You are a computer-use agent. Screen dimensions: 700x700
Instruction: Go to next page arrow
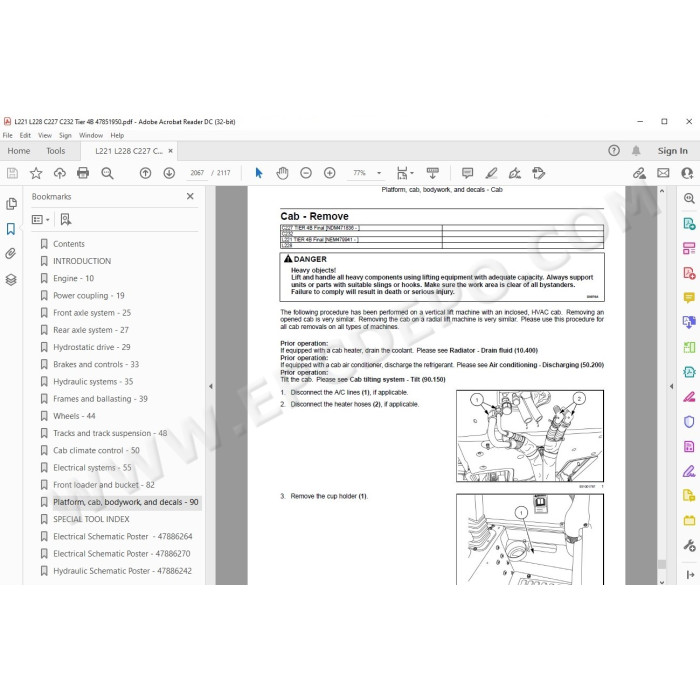[169, 173]
